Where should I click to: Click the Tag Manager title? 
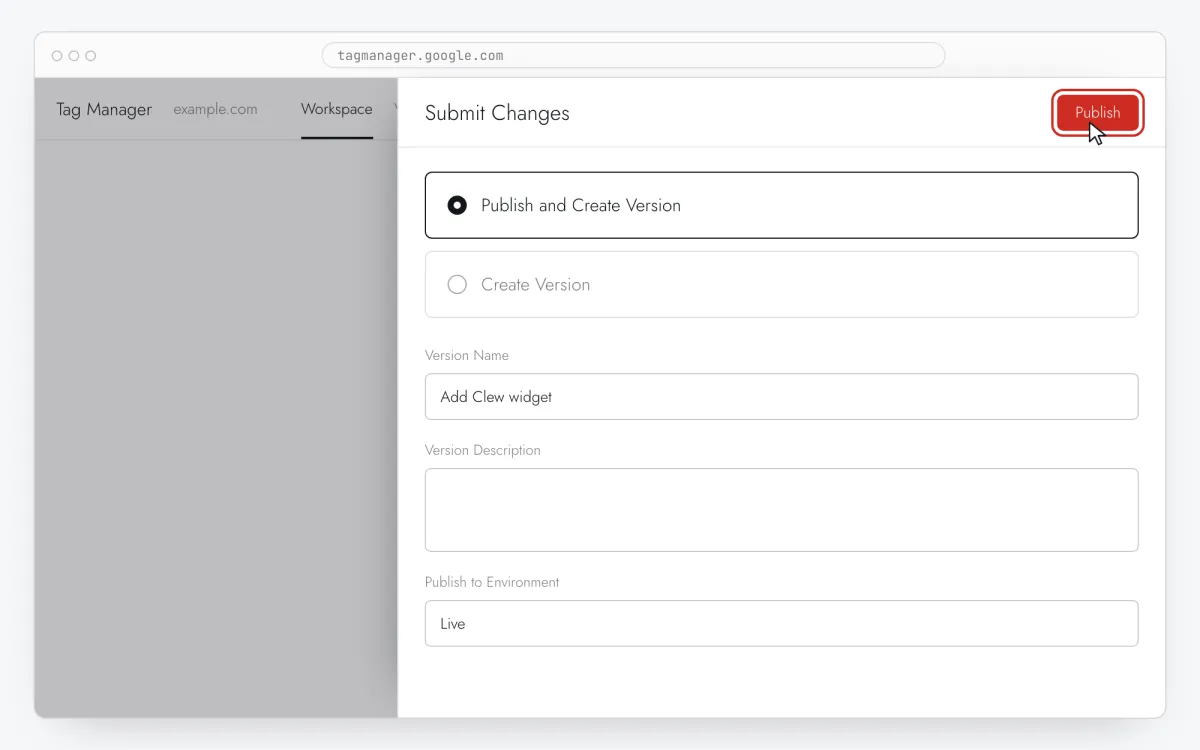pos(104,109)
